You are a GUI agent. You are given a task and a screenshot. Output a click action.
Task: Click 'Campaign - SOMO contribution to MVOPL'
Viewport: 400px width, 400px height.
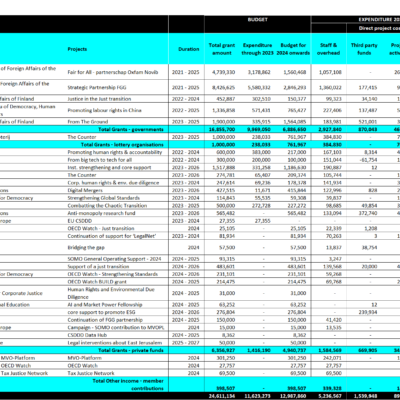[116, 327]
